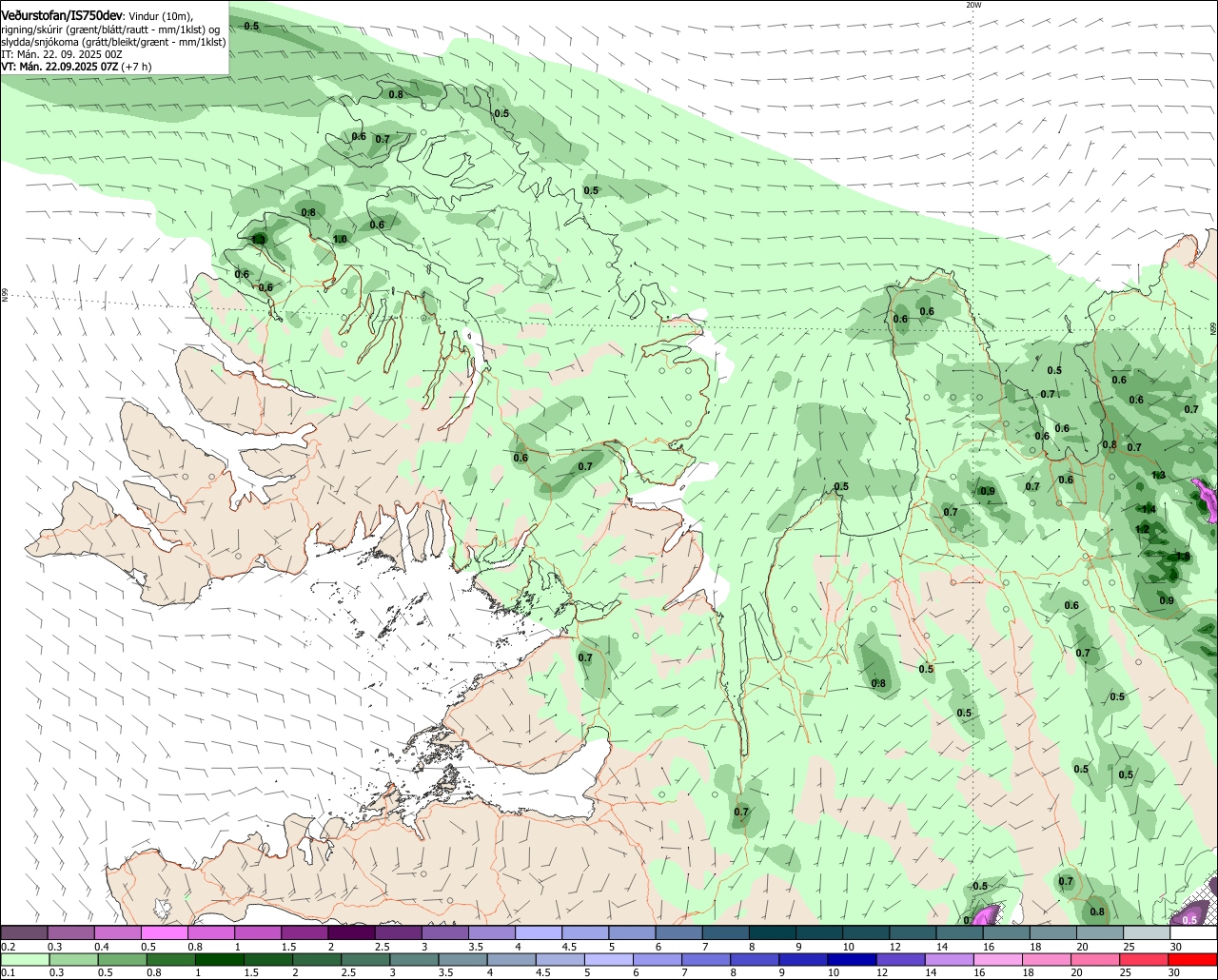Select the dark teal swatch labeled 8 in upper legend

coord(773,932)
